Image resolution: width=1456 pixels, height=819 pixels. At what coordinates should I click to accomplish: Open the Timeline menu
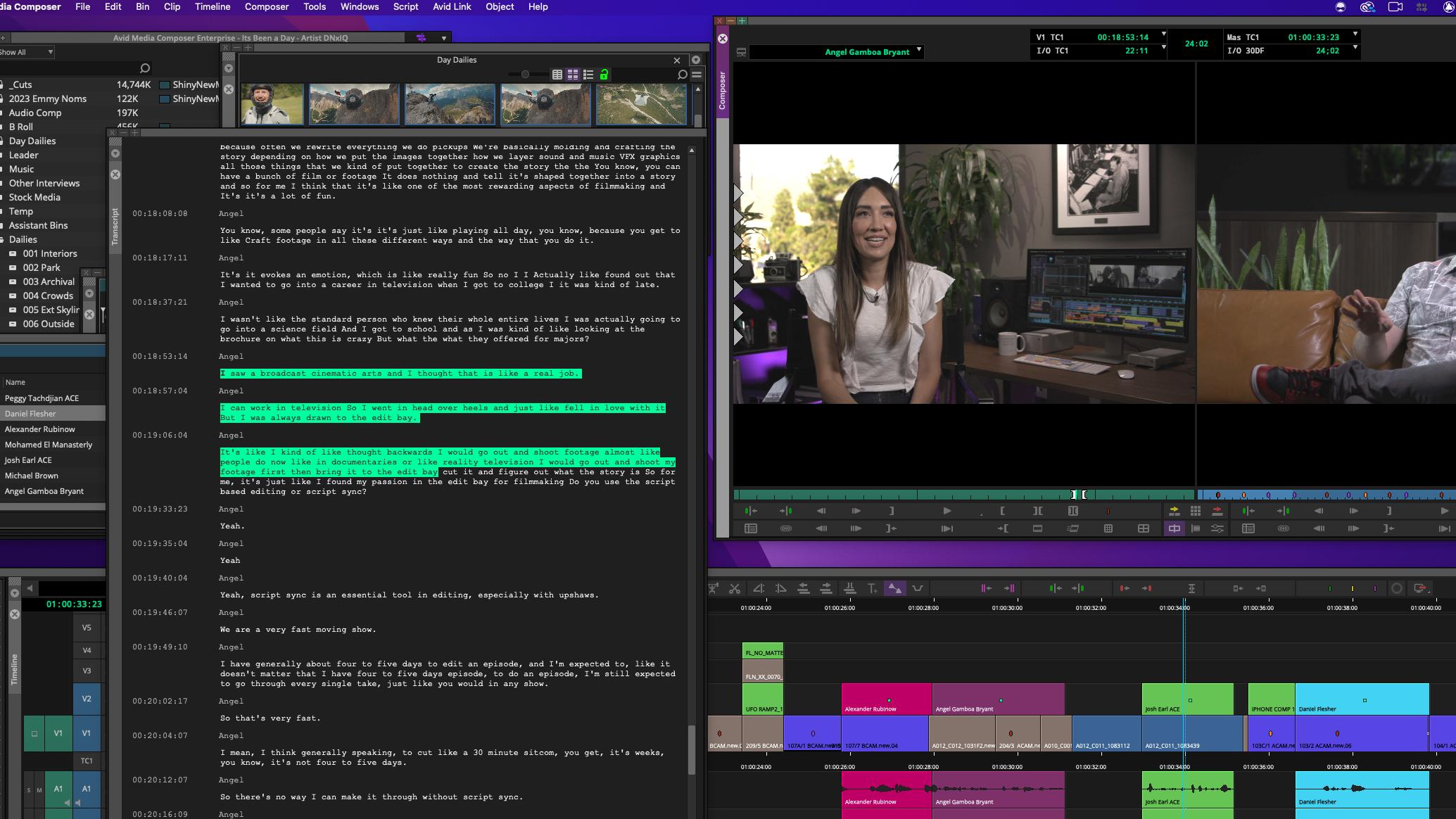click(x=212, y=7)
